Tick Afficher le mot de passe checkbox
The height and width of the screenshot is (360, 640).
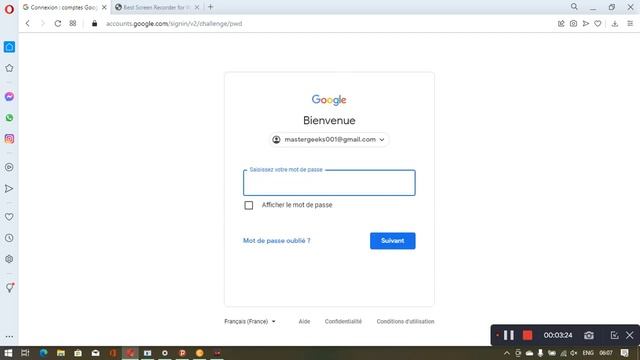pos(249,205)
